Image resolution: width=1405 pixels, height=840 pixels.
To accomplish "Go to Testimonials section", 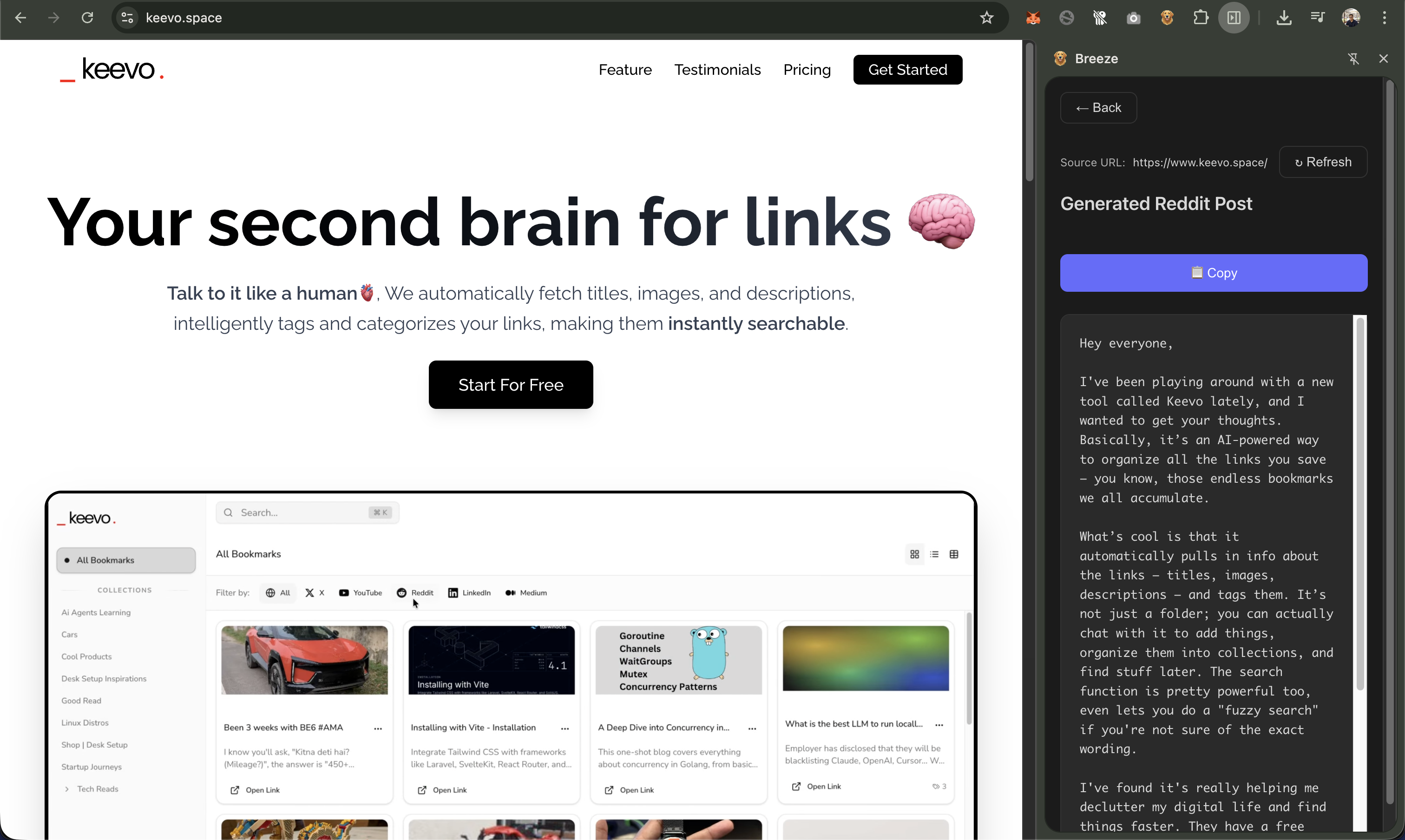I will pos(717,70).
